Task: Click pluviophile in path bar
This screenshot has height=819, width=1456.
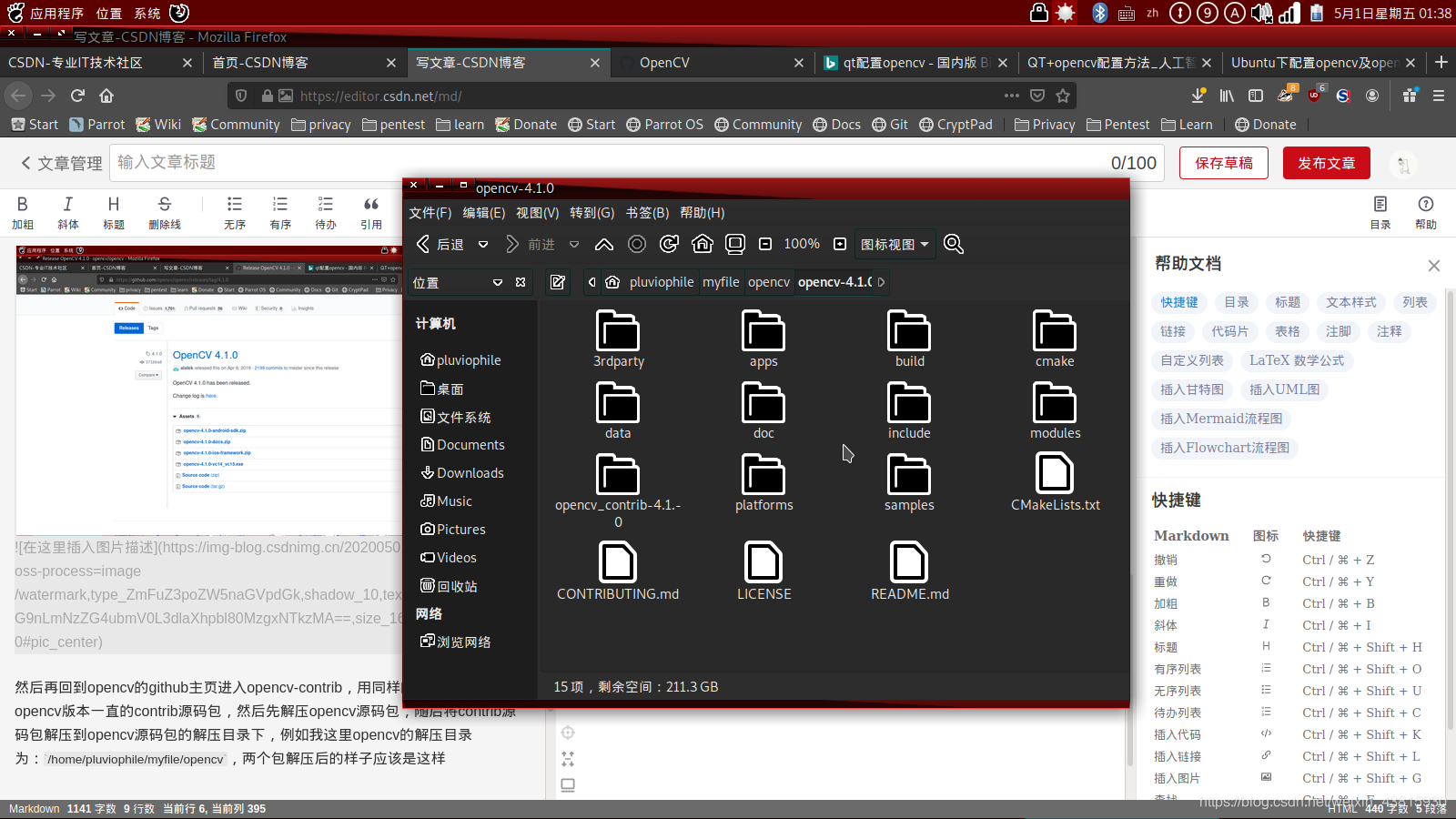Action: 662,282
